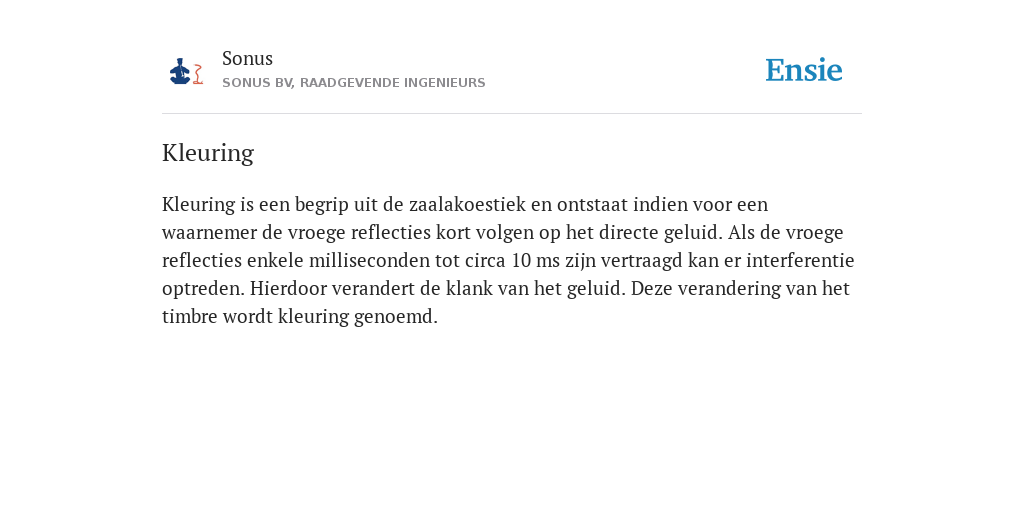Select the Sonus BV, Raadgevende Ingenieurs subtitle
1024x512 pixels.
coord(353,83)
